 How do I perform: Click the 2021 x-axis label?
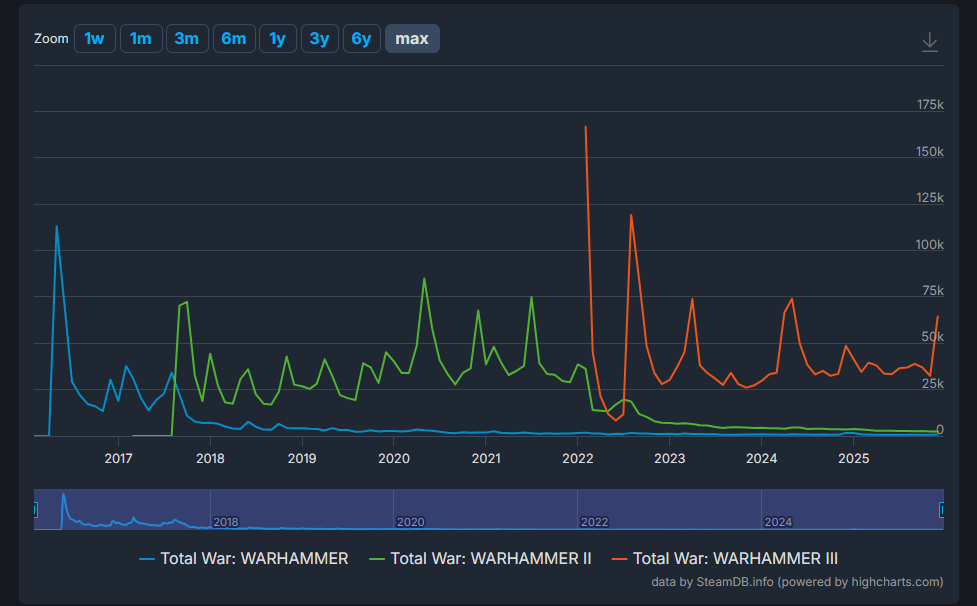[x=486, y=458]
